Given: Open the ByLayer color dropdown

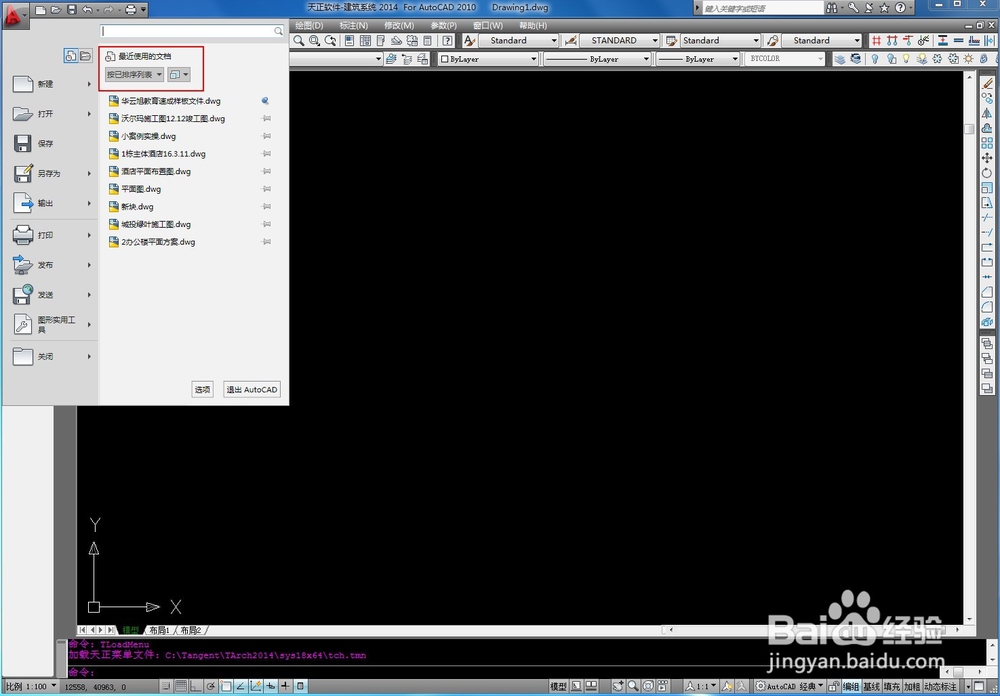Looking at the screenshot, I should (489, 59).
